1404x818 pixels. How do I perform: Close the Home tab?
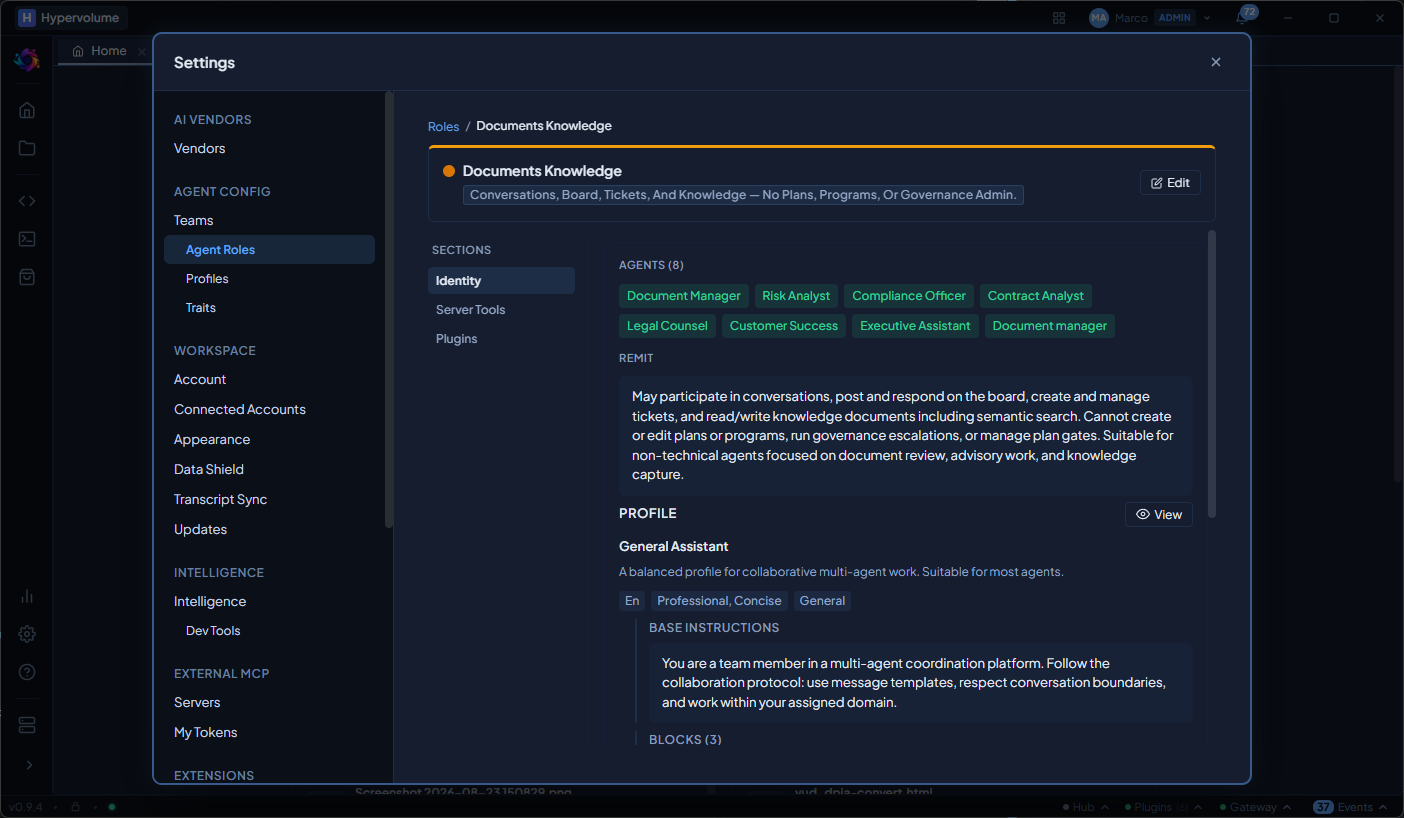click(142, 51)
